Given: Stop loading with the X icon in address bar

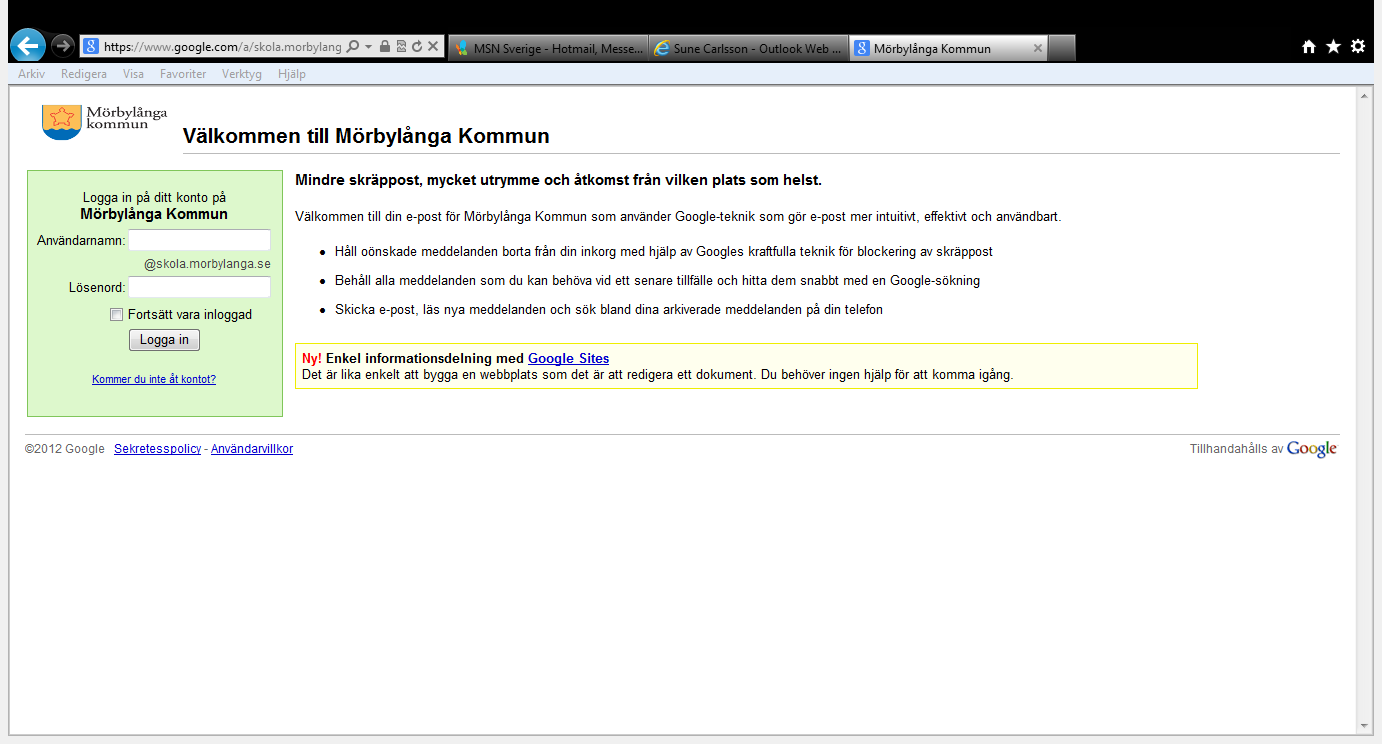Looking at the screenshot, I should [x=433, y=47].
